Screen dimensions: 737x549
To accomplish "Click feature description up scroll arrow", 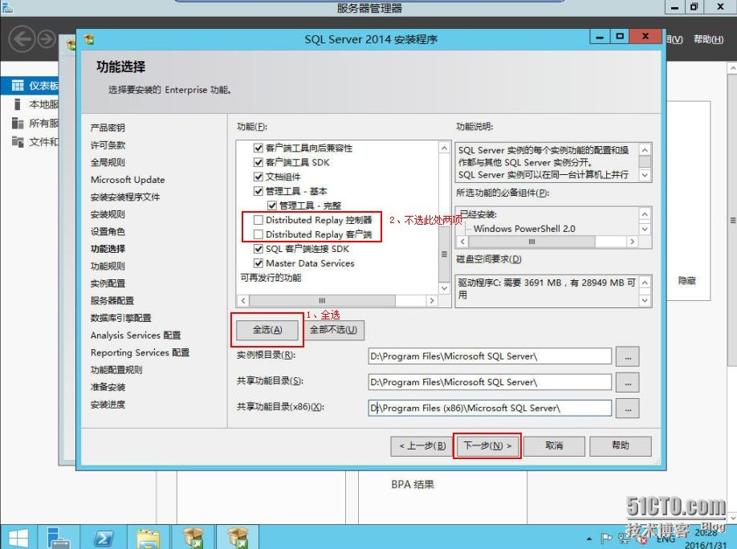I will (x=645, y=150).
